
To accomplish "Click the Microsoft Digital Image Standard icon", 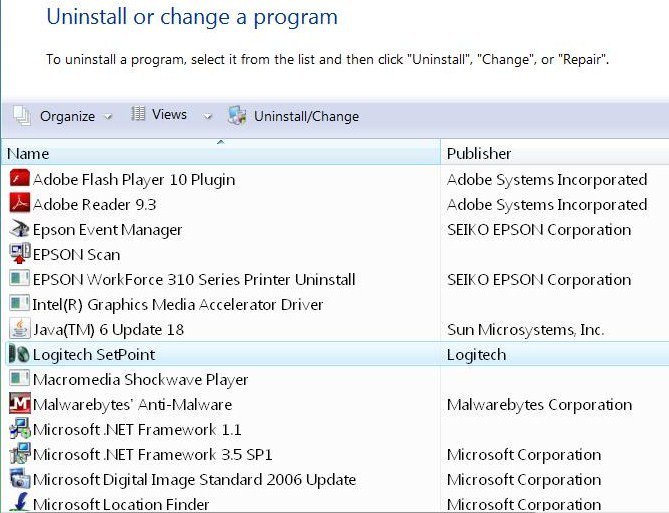I will pyautogui.click(x=20, y=478).
